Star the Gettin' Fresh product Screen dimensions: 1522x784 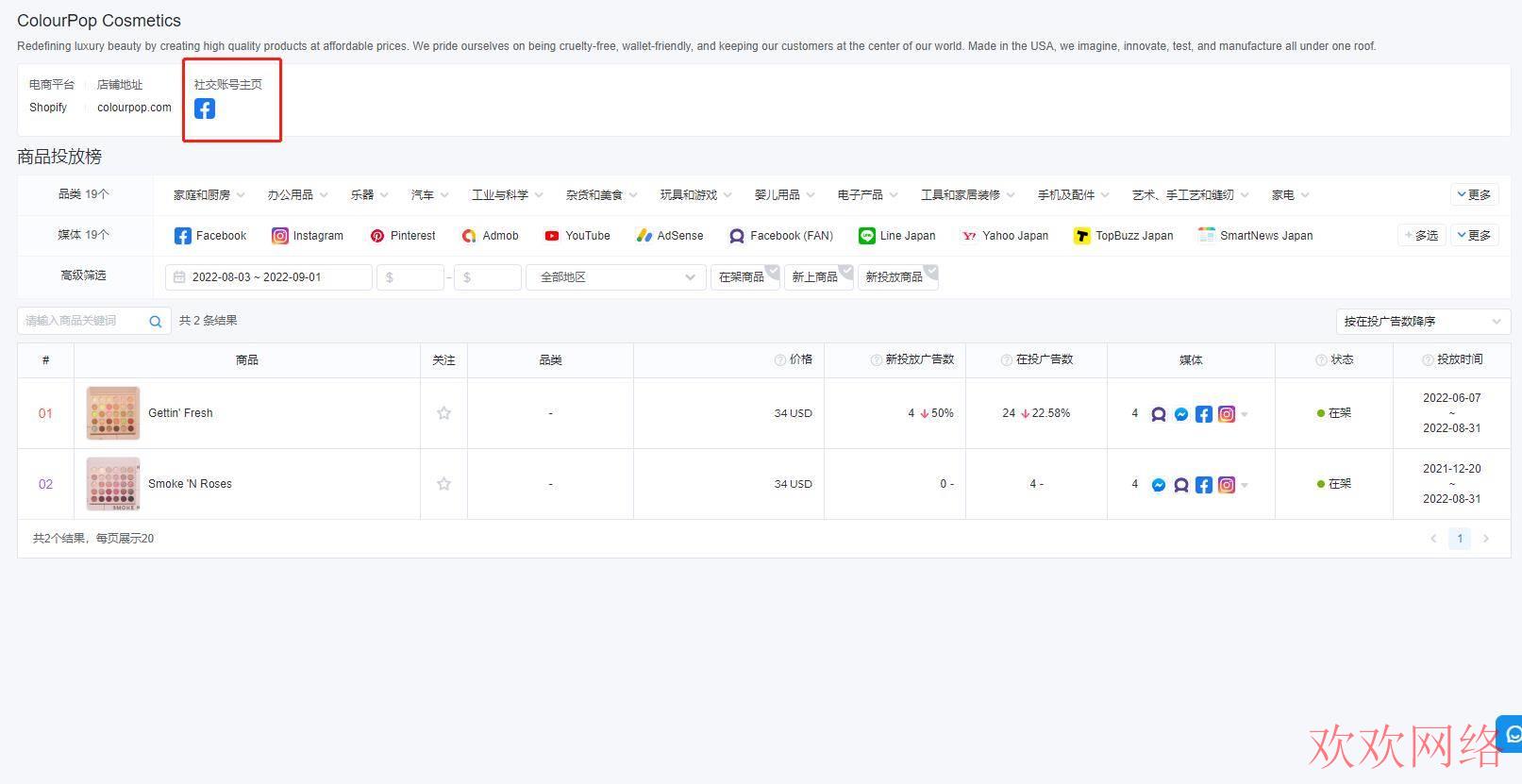[443, 413]
